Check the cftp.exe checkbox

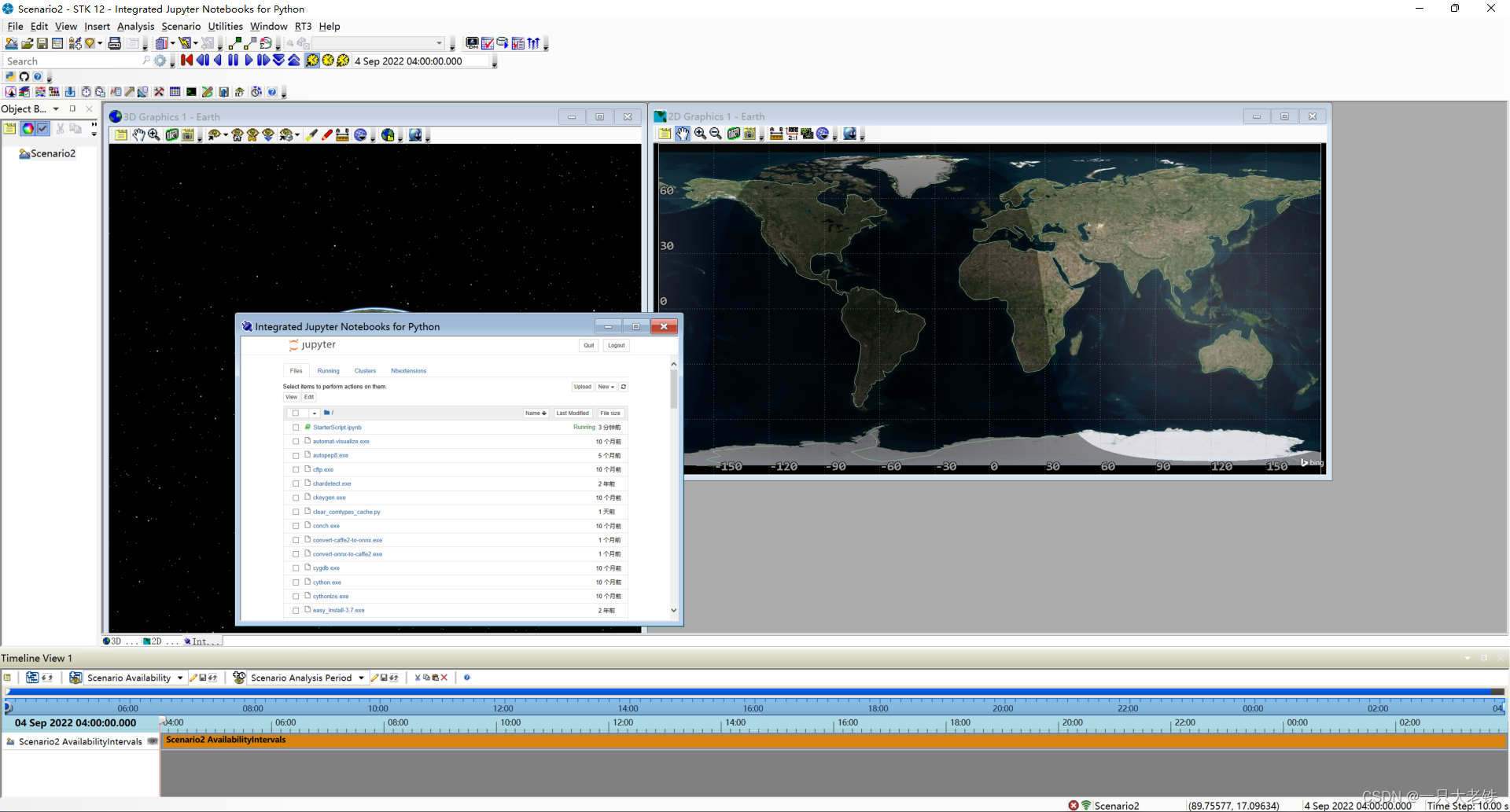(x=296, y=470)
